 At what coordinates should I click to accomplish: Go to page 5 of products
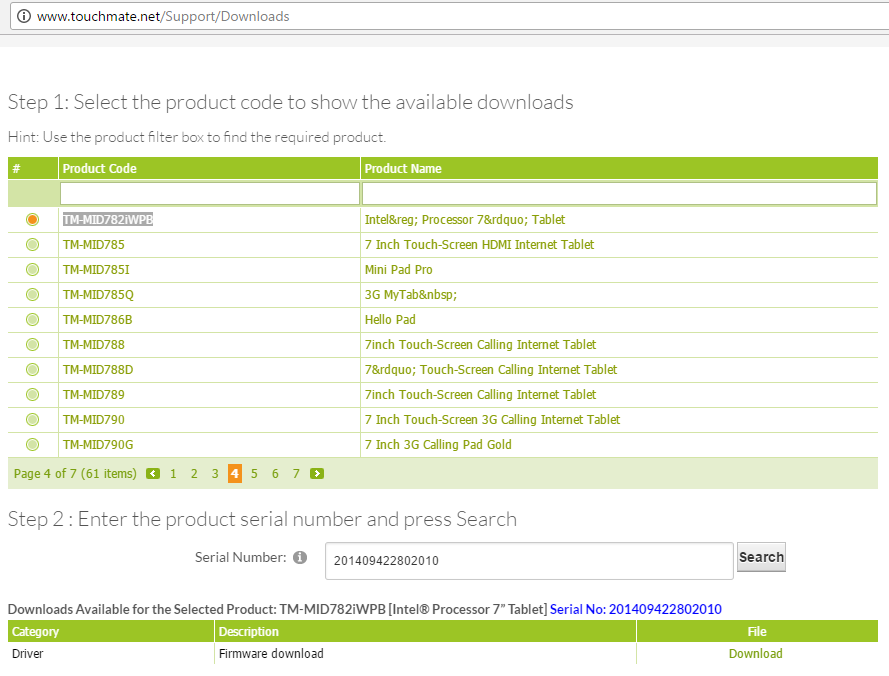point(255,474)
